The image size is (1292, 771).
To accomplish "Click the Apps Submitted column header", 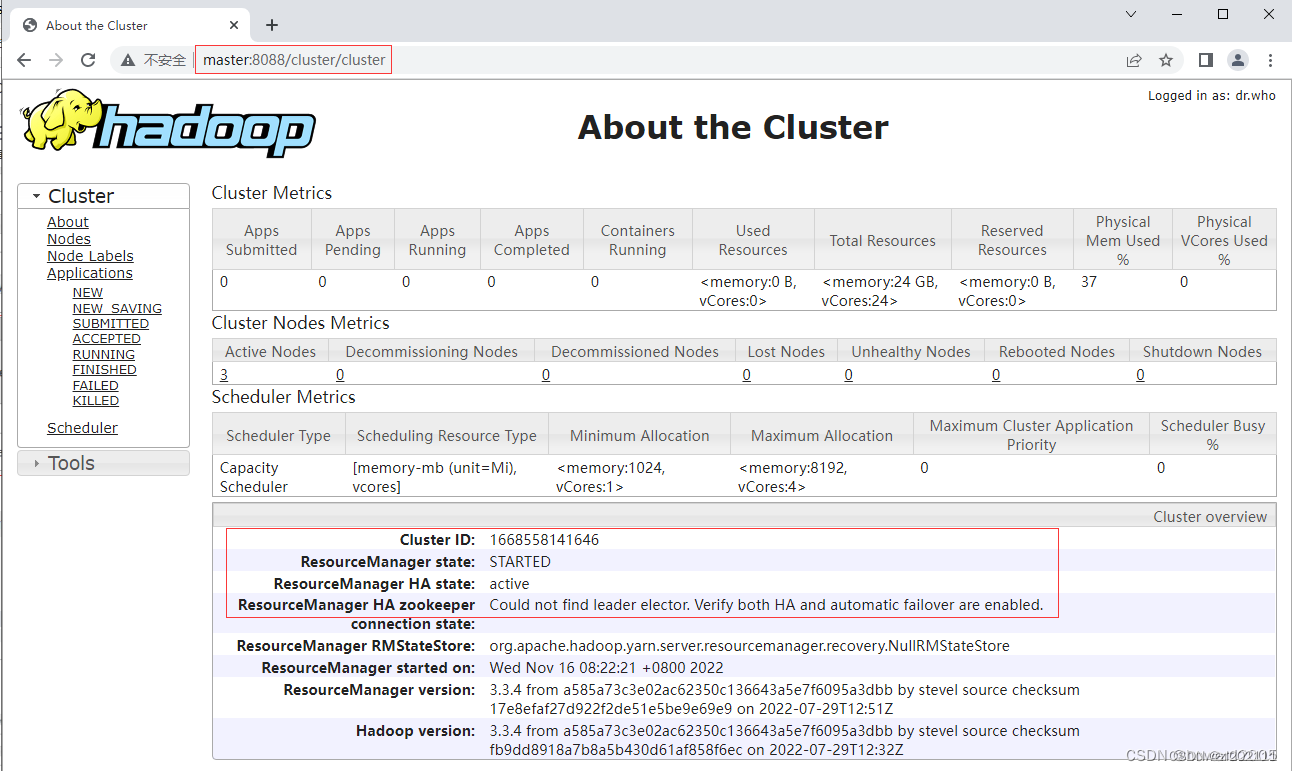I will (261, 240).
